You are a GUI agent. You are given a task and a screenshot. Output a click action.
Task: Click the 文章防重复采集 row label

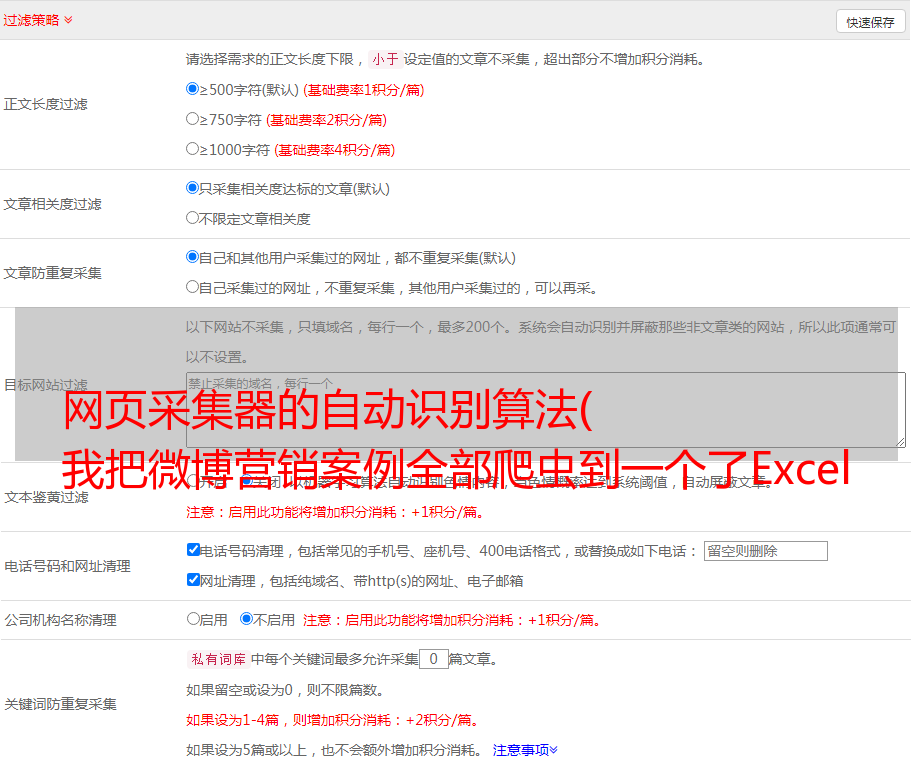coord(52,273)
